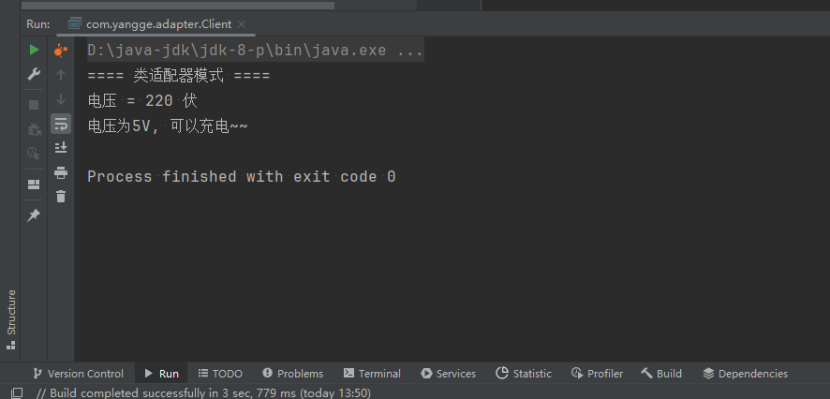
Task: Click the attach debugger bug icon
Action: [x=34, y=129]
